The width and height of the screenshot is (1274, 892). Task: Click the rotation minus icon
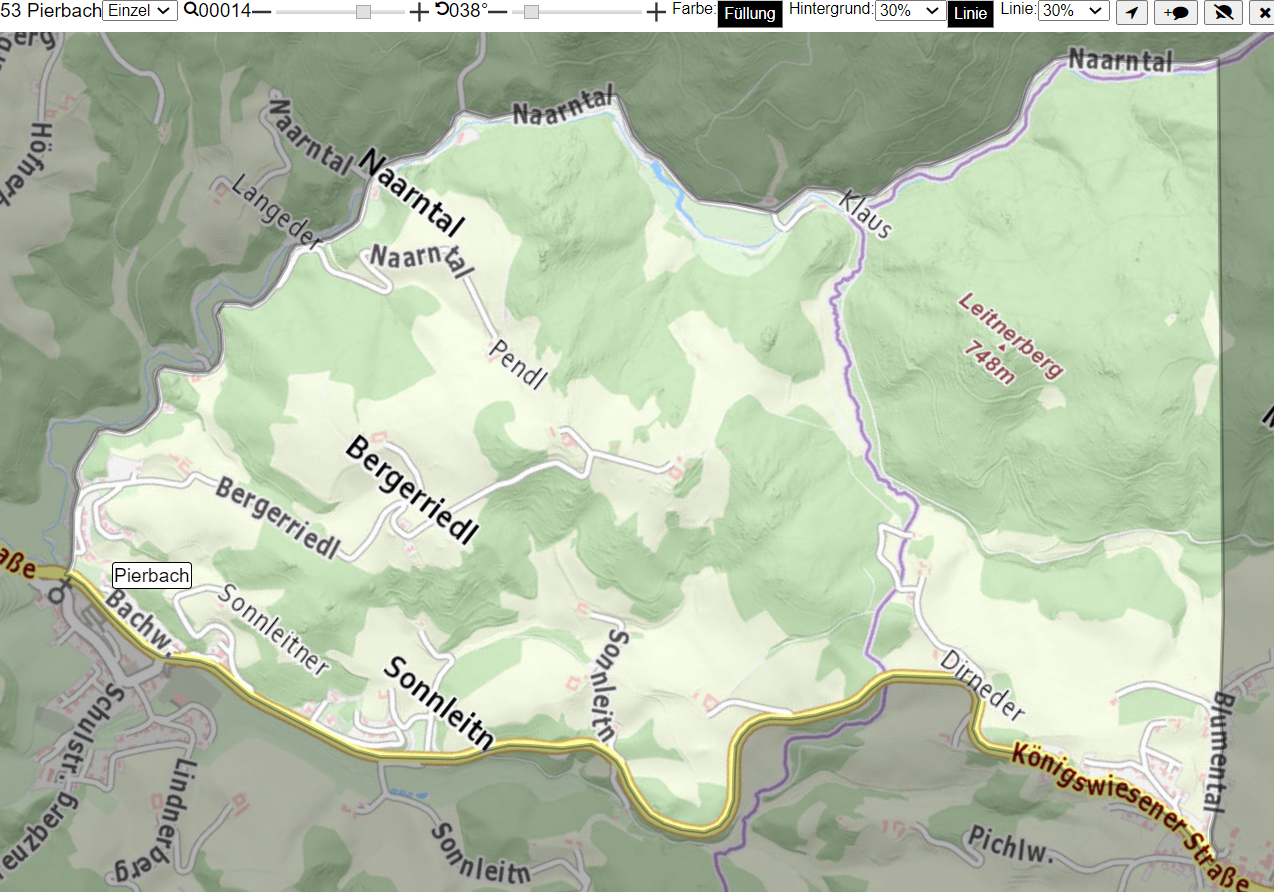point(497,12)
